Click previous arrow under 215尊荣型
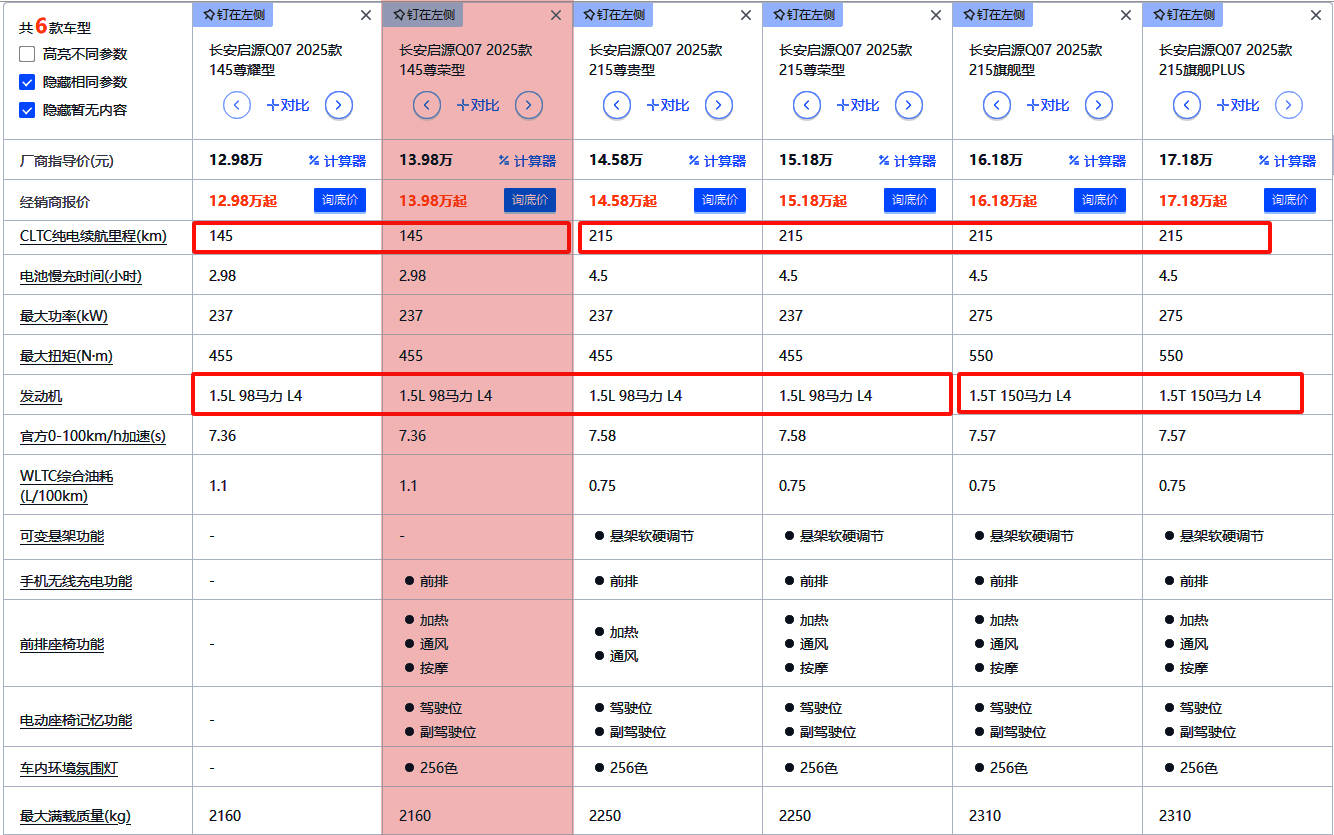 point(807,105)
